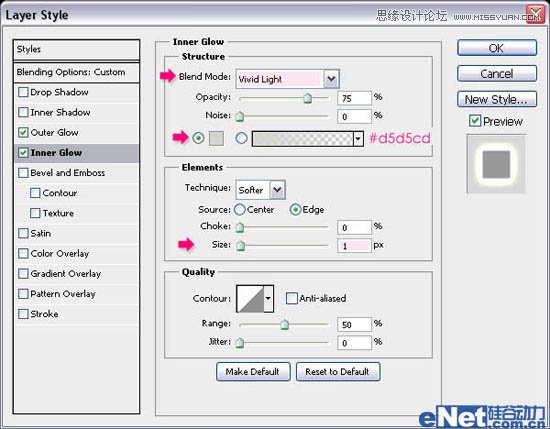This screenshot has height=429, width=550.
Task: Open the Technique dropdown arrow
Action: [x=277, y=190]
